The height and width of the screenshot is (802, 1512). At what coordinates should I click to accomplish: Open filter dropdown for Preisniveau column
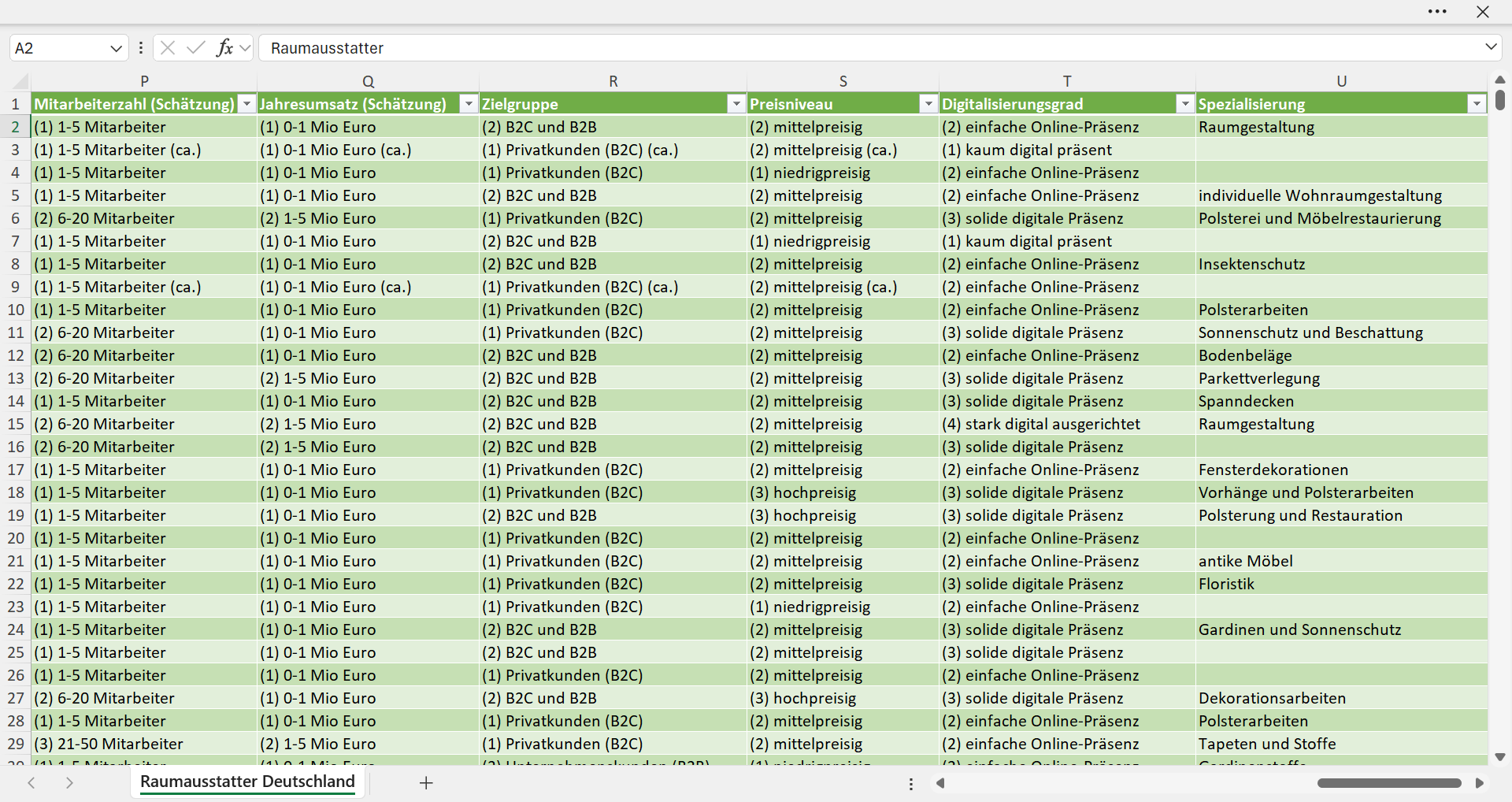tap(928, 104)
